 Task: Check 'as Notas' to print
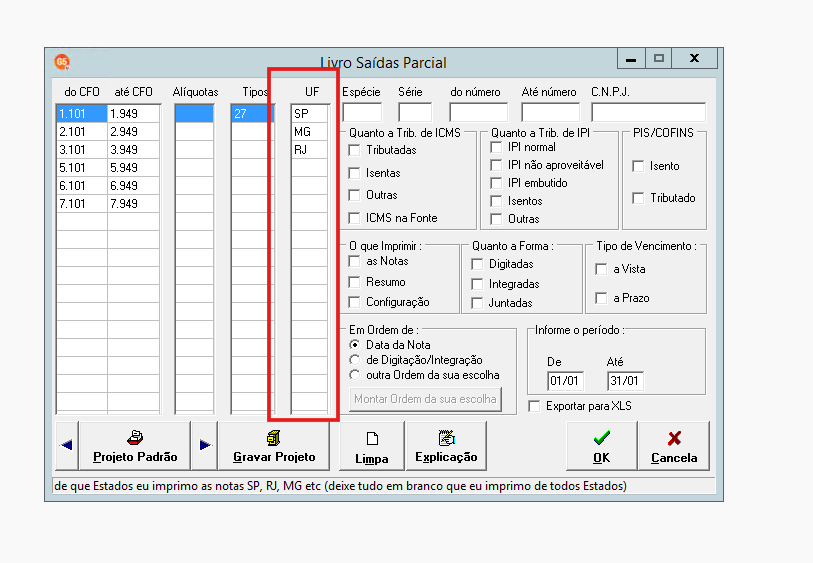pos(355,261)
